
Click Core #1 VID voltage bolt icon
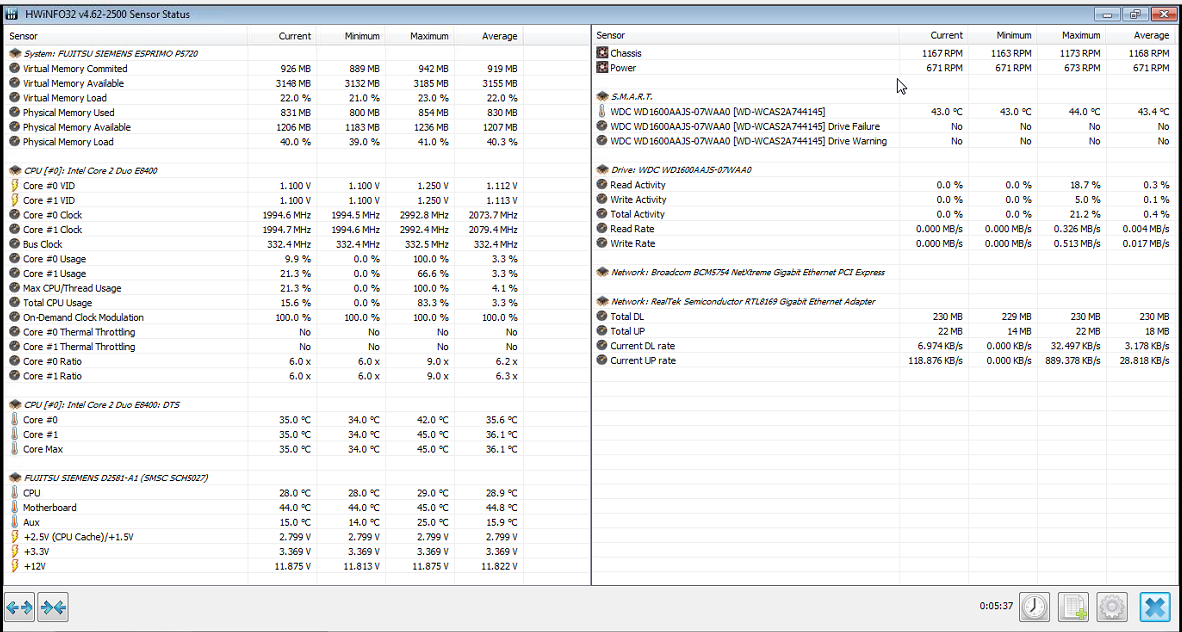14,201
